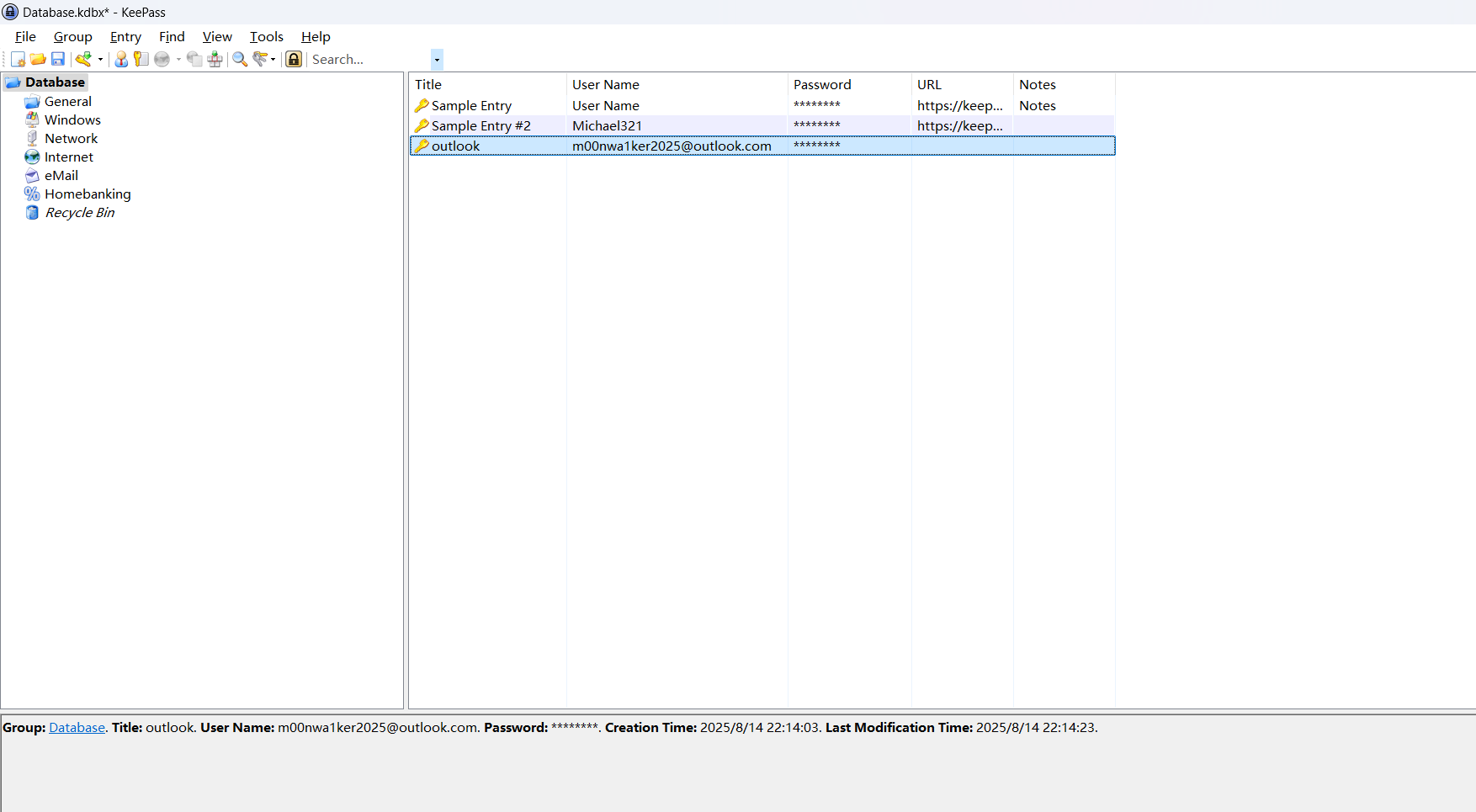Select the General group in the tree

pyautogui.click(x=68, y=101)
